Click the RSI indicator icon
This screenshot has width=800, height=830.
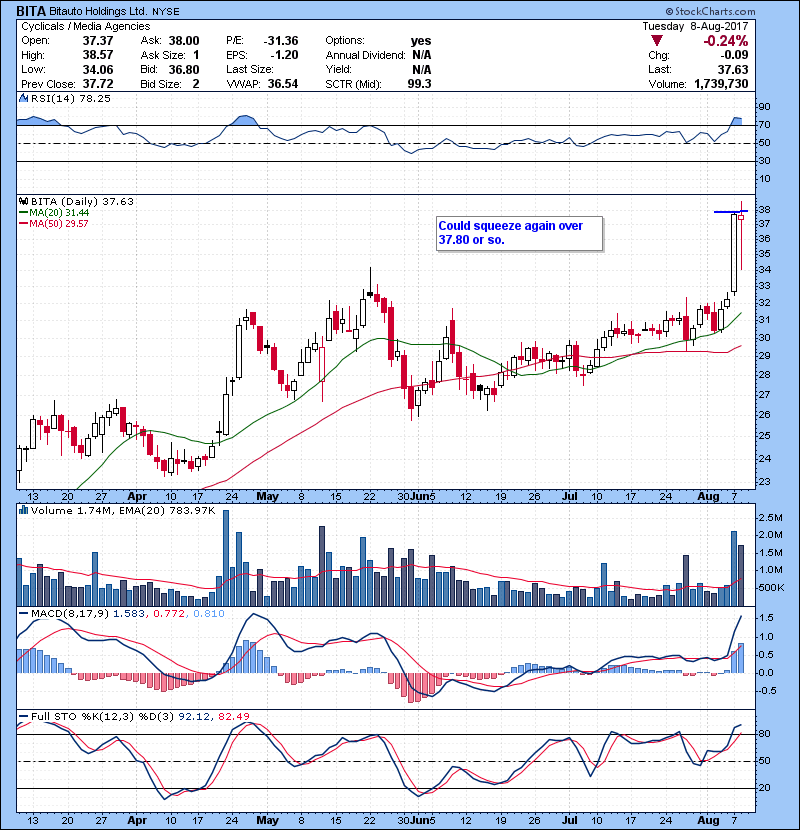click(x=23, y=98)
